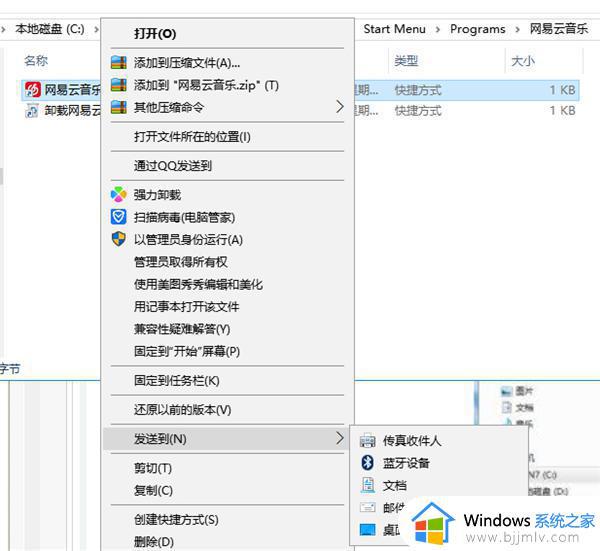Select 还原以前的版本(V)

pyautogui.click(x=183, y=410)
